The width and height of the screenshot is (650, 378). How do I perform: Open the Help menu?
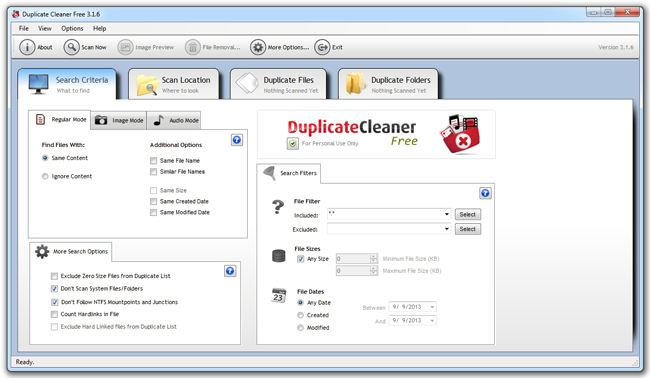(x=99, y=28)
